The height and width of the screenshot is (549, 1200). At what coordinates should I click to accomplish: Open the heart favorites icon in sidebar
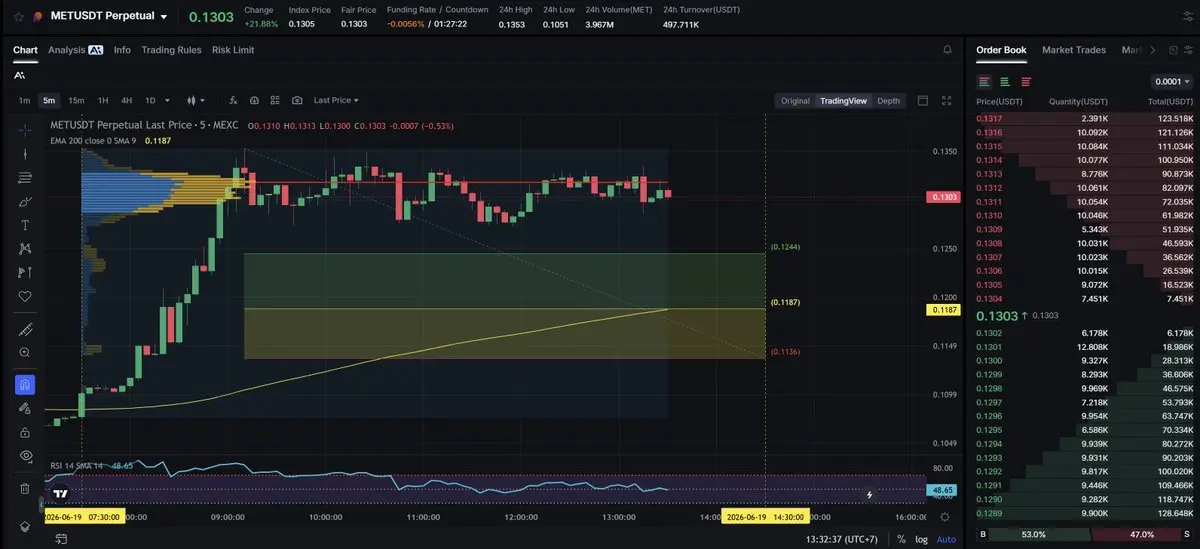pyautogui.click(x=25, y=296)
